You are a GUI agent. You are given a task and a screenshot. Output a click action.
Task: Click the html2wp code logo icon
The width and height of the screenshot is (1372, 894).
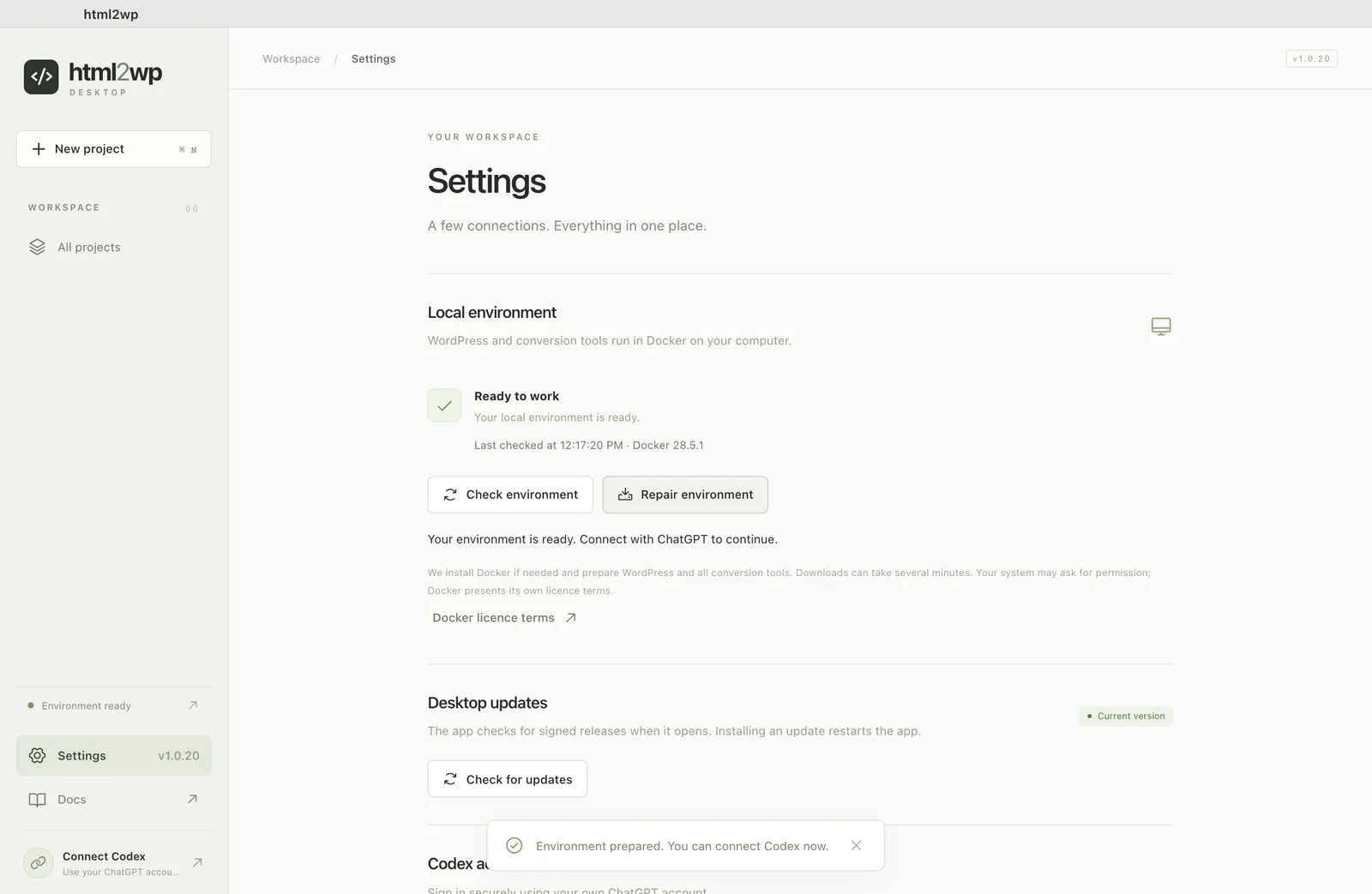[x=41, y=76]
